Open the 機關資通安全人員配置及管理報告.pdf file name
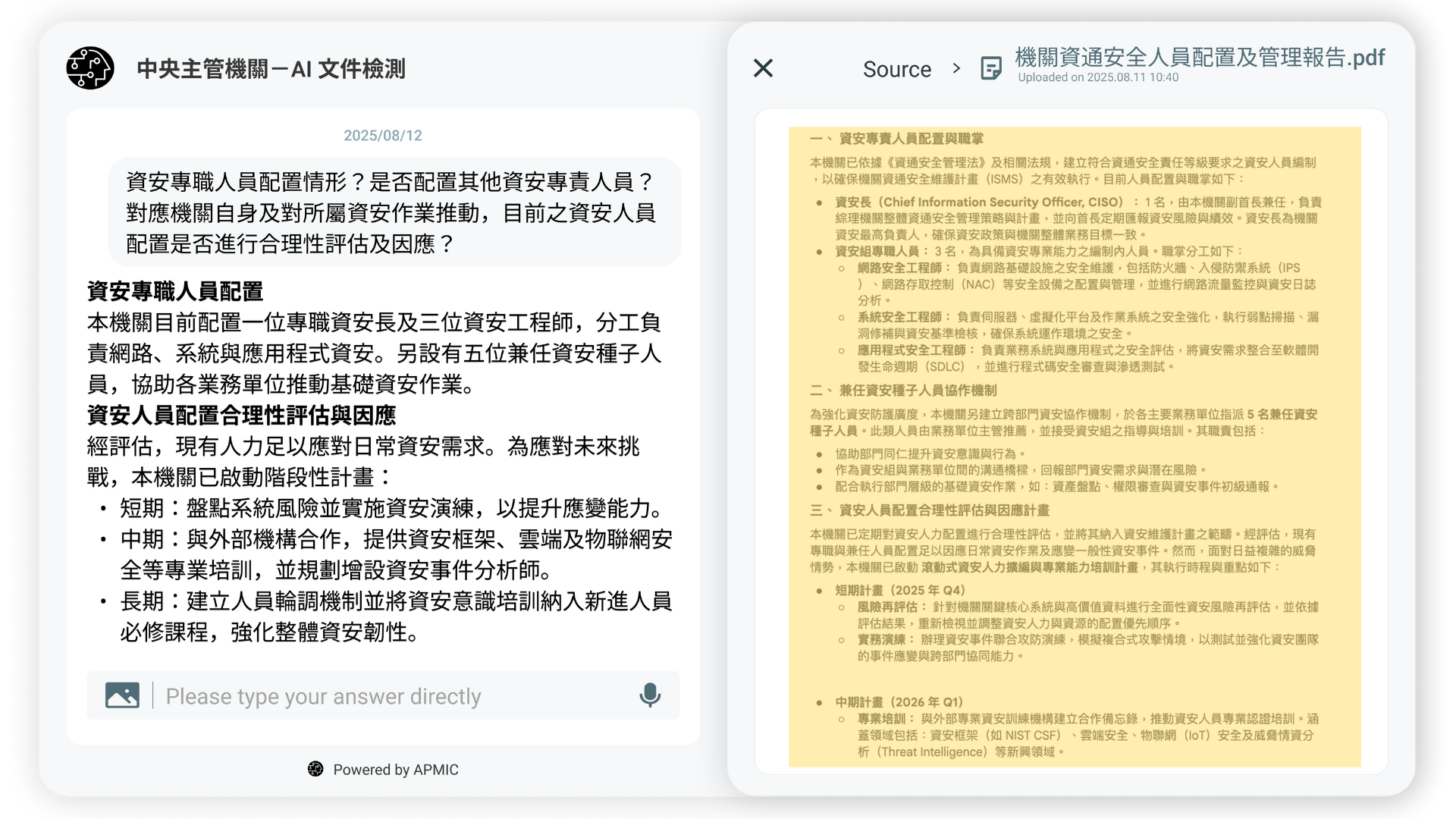This screenshot has height=819, width=1456. [x=1199, y=58]
